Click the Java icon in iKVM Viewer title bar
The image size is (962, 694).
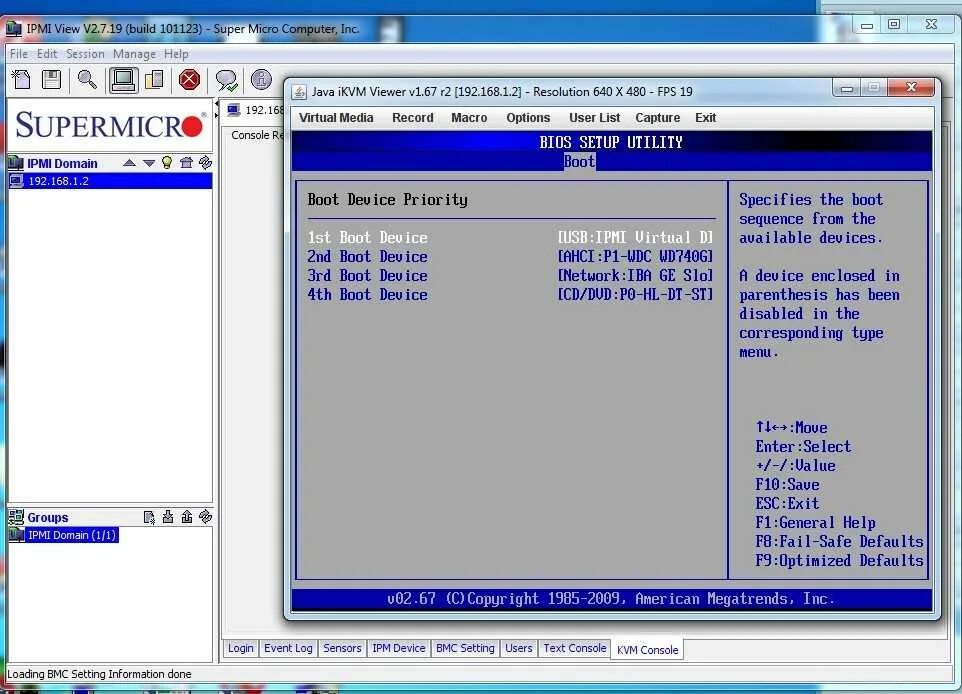[x=299, y=92]
